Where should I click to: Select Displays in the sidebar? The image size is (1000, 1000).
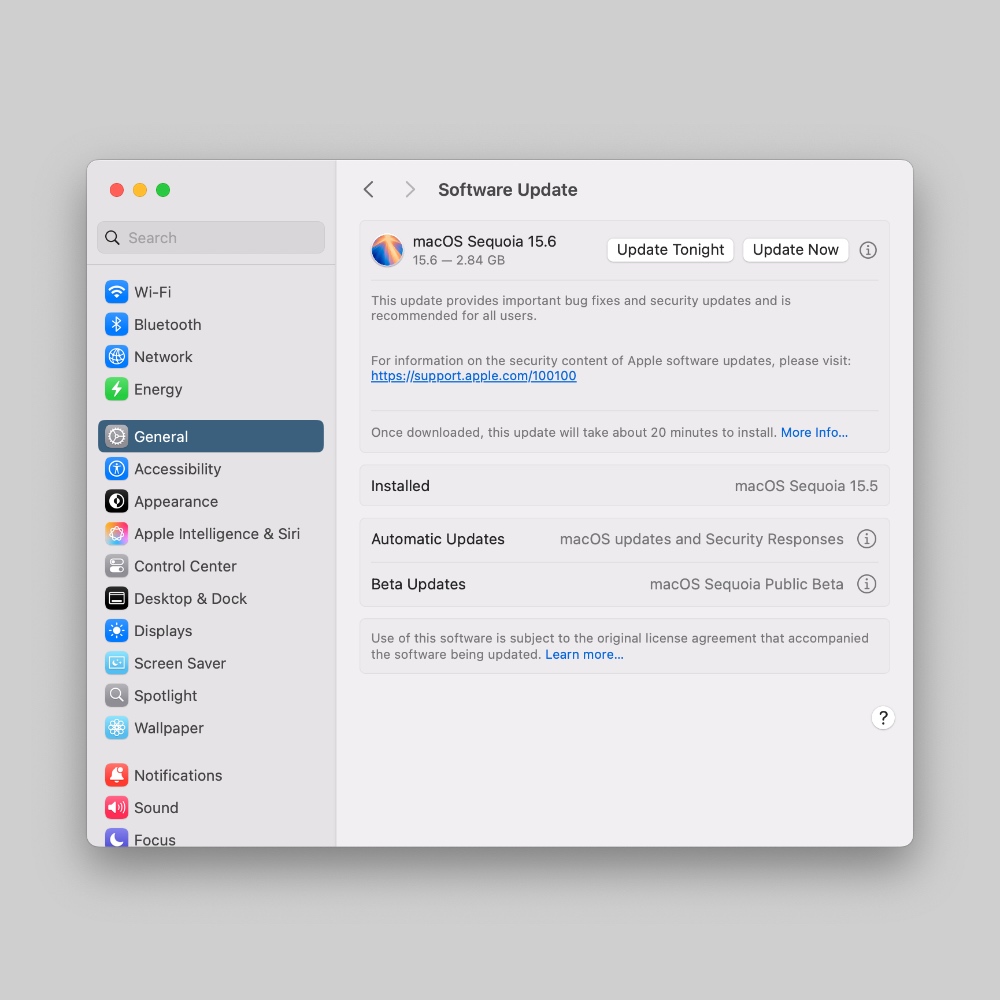point(163,631)
